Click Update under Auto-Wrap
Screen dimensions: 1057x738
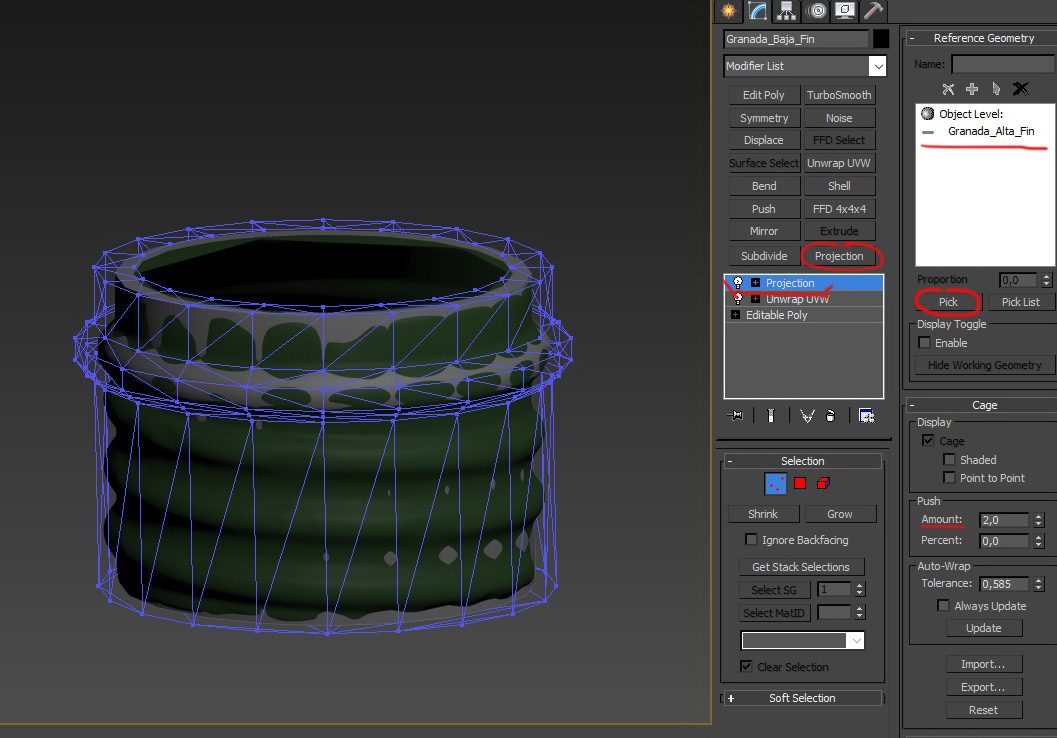(x=983, y=627)
